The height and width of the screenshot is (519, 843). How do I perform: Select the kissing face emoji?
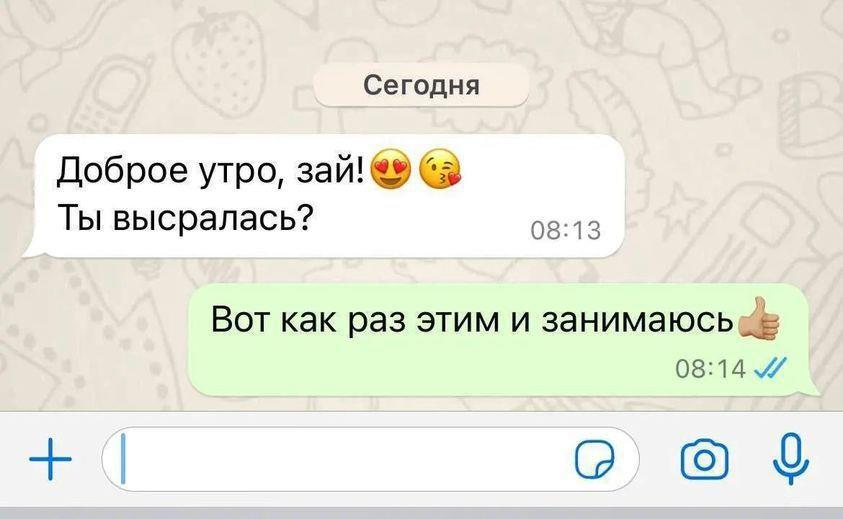(440, 168)
